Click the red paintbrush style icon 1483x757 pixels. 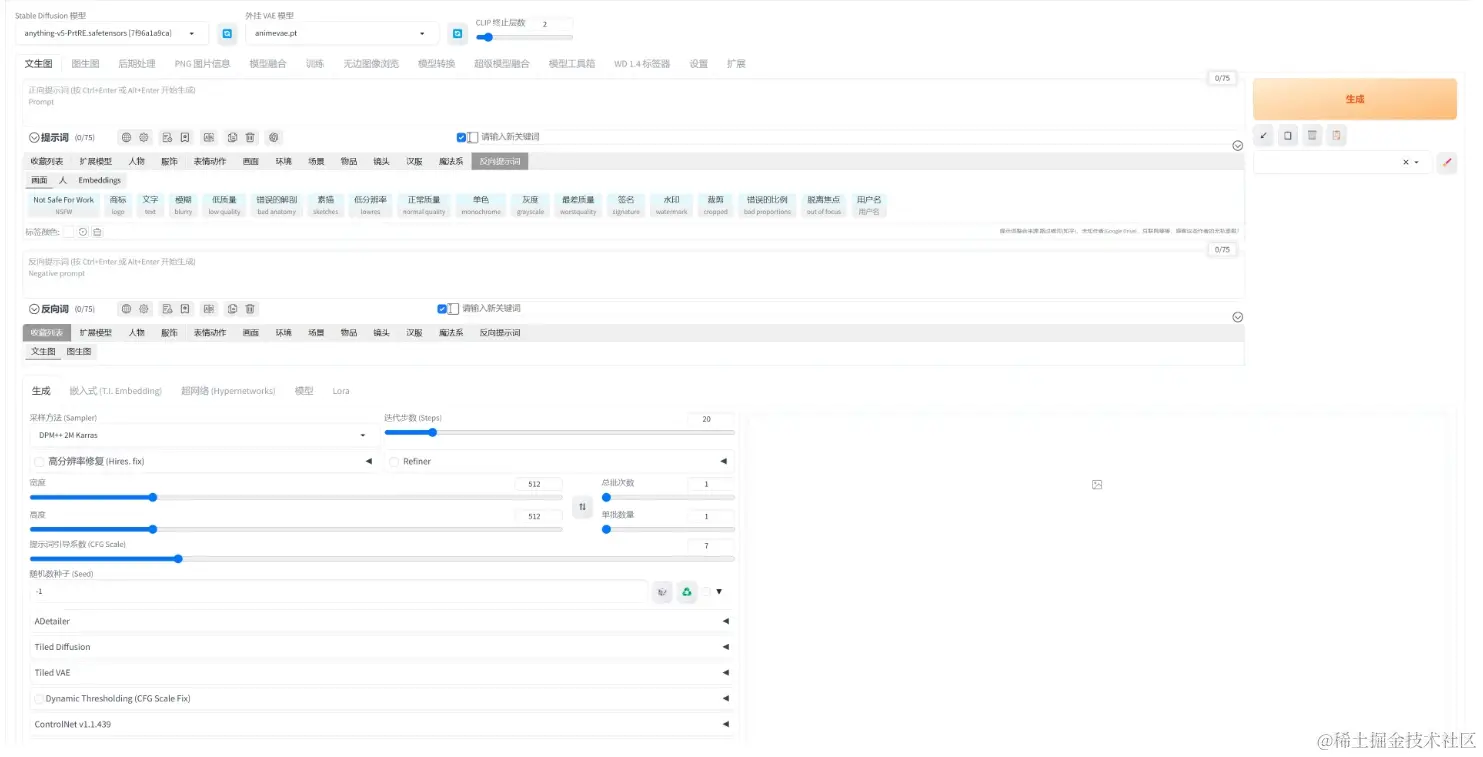(1447, 162)
